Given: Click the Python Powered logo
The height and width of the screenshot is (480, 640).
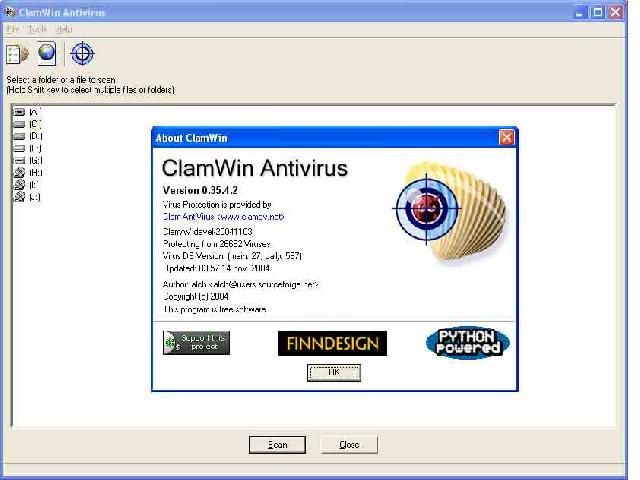Looking at the screenshot, I should coord(468,343).
